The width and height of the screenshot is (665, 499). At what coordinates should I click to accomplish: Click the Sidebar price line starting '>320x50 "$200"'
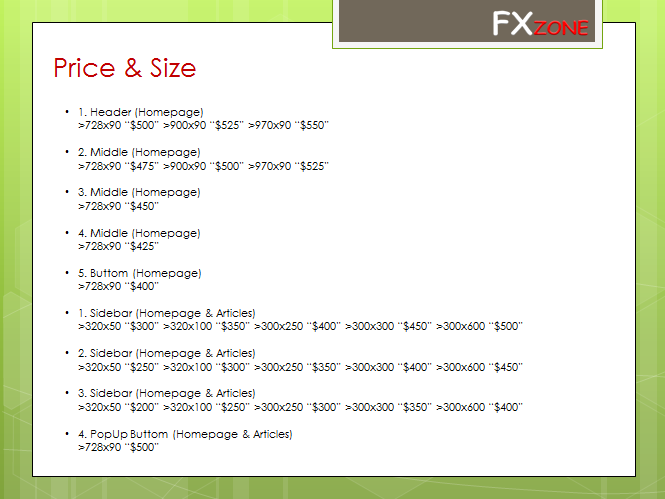point(300,407)
